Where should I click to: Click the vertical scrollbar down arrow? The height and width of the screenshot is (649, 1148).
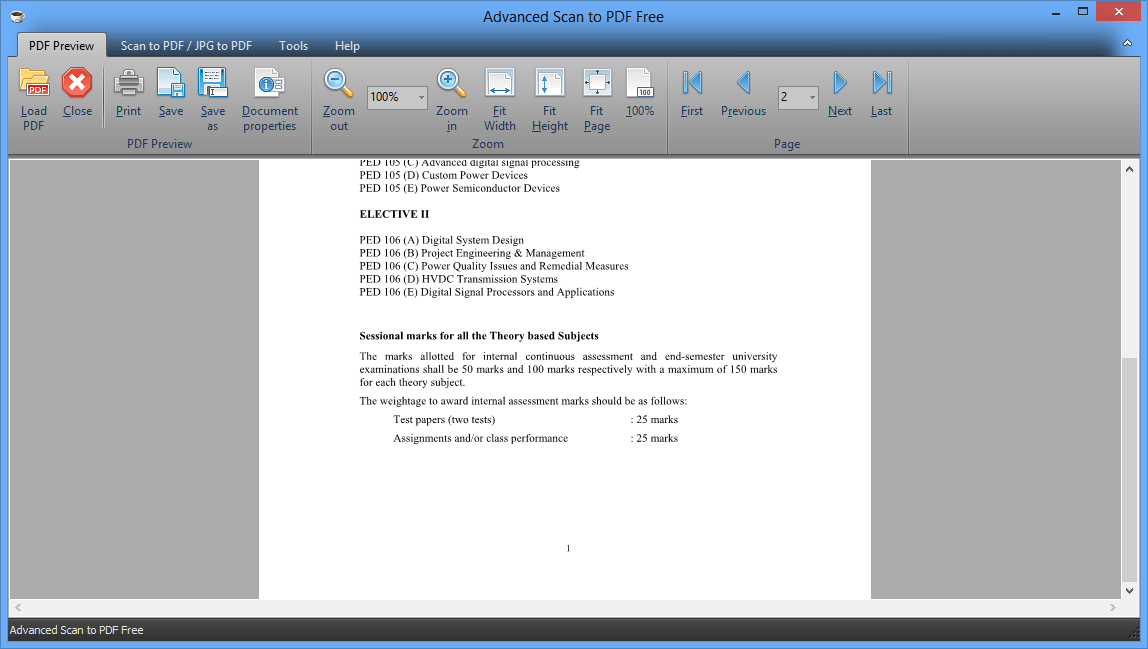1129,590
